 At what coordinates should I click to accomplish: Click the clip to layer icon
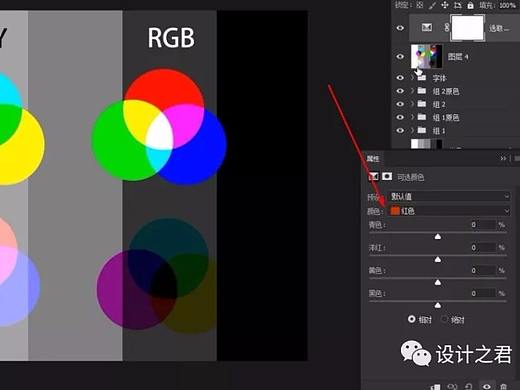coord(435,387)
